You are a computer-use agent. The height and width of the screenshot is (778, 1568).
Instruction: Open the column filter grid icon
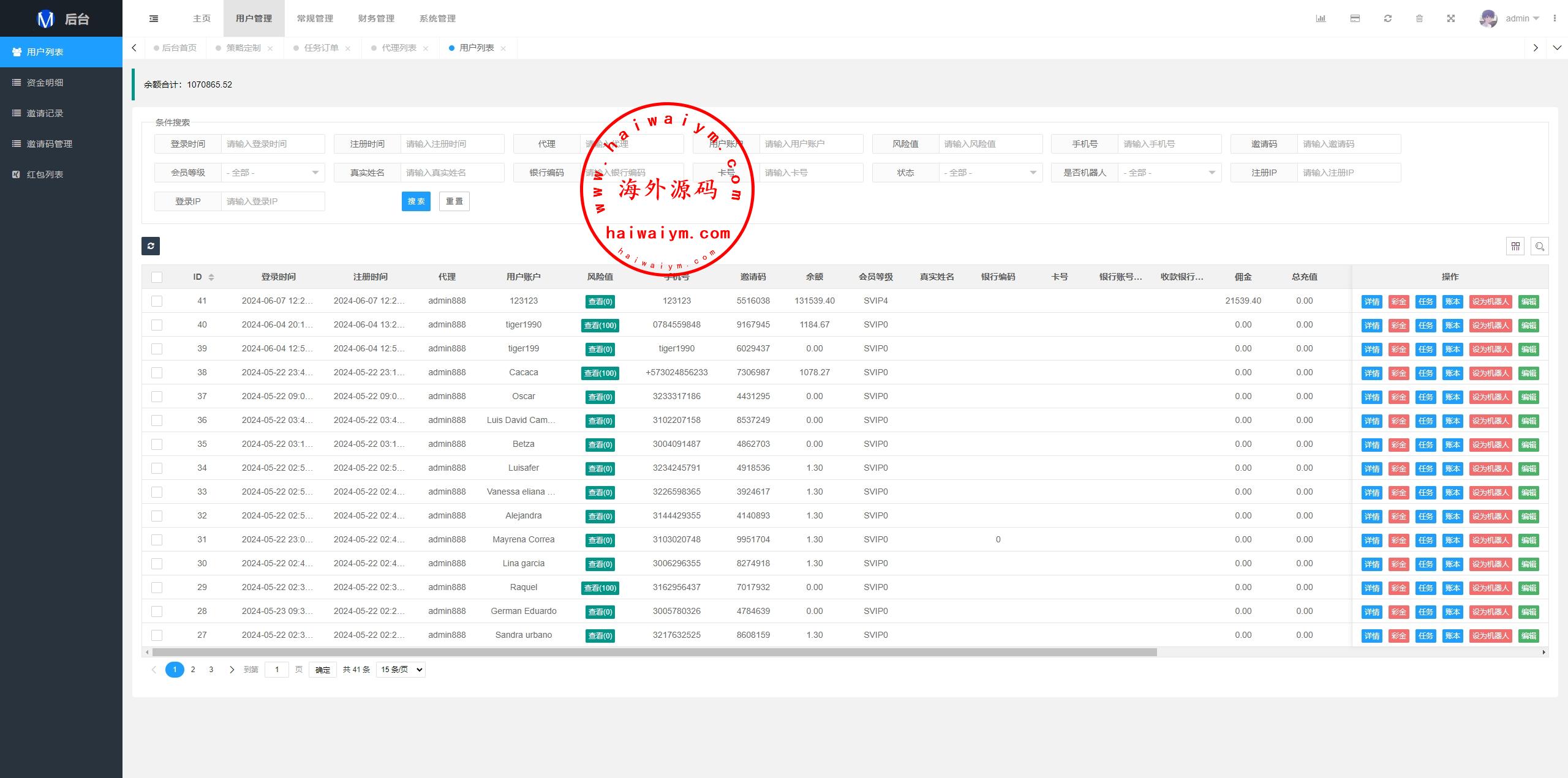pyautogui.click(x=1515, y=246)
